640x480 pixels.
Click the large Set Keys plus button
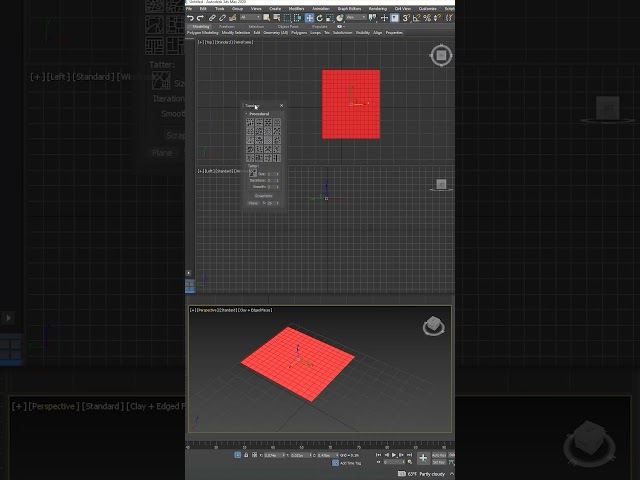point(423,458)
